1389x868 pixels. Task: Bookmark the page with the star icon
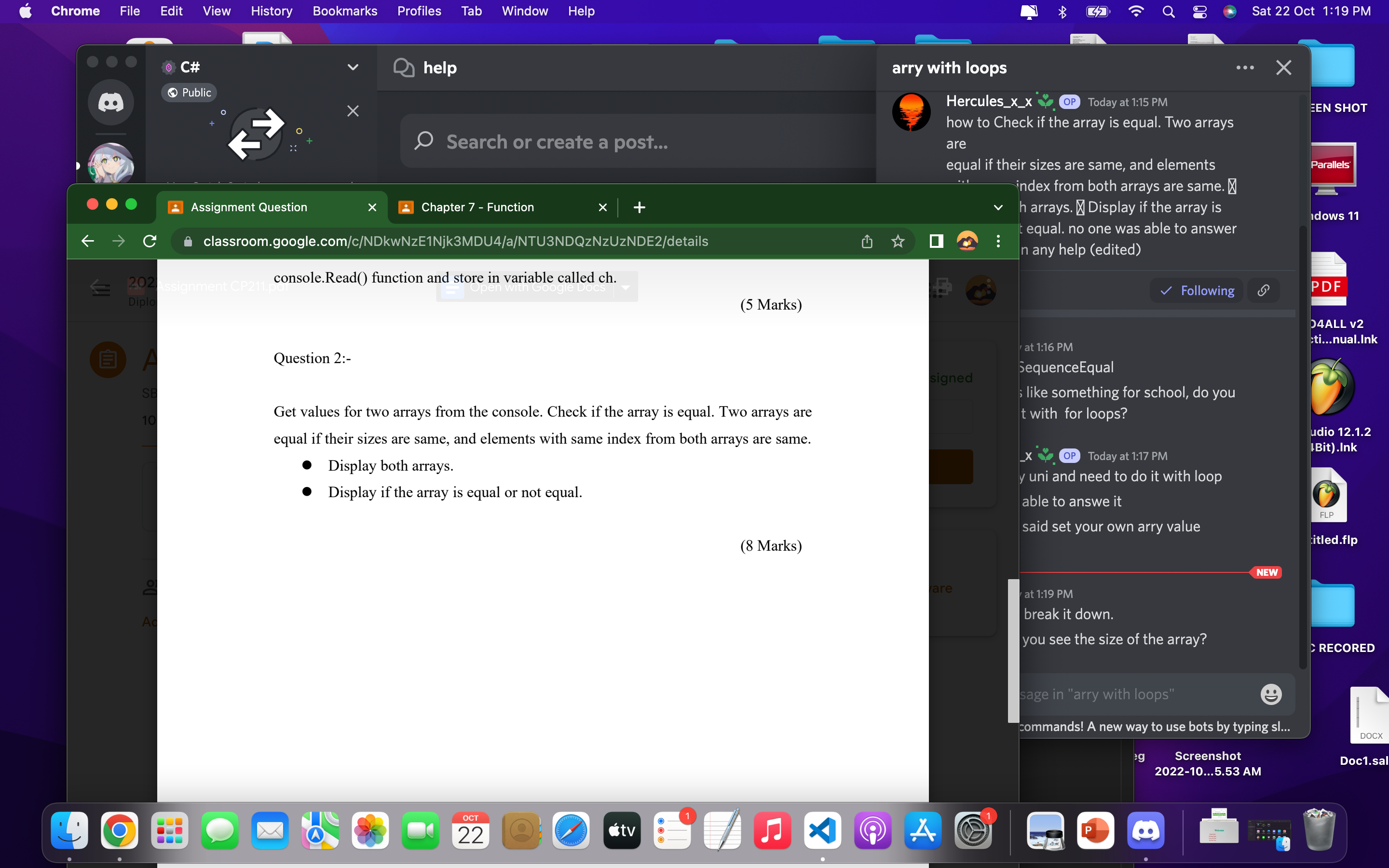897,241
